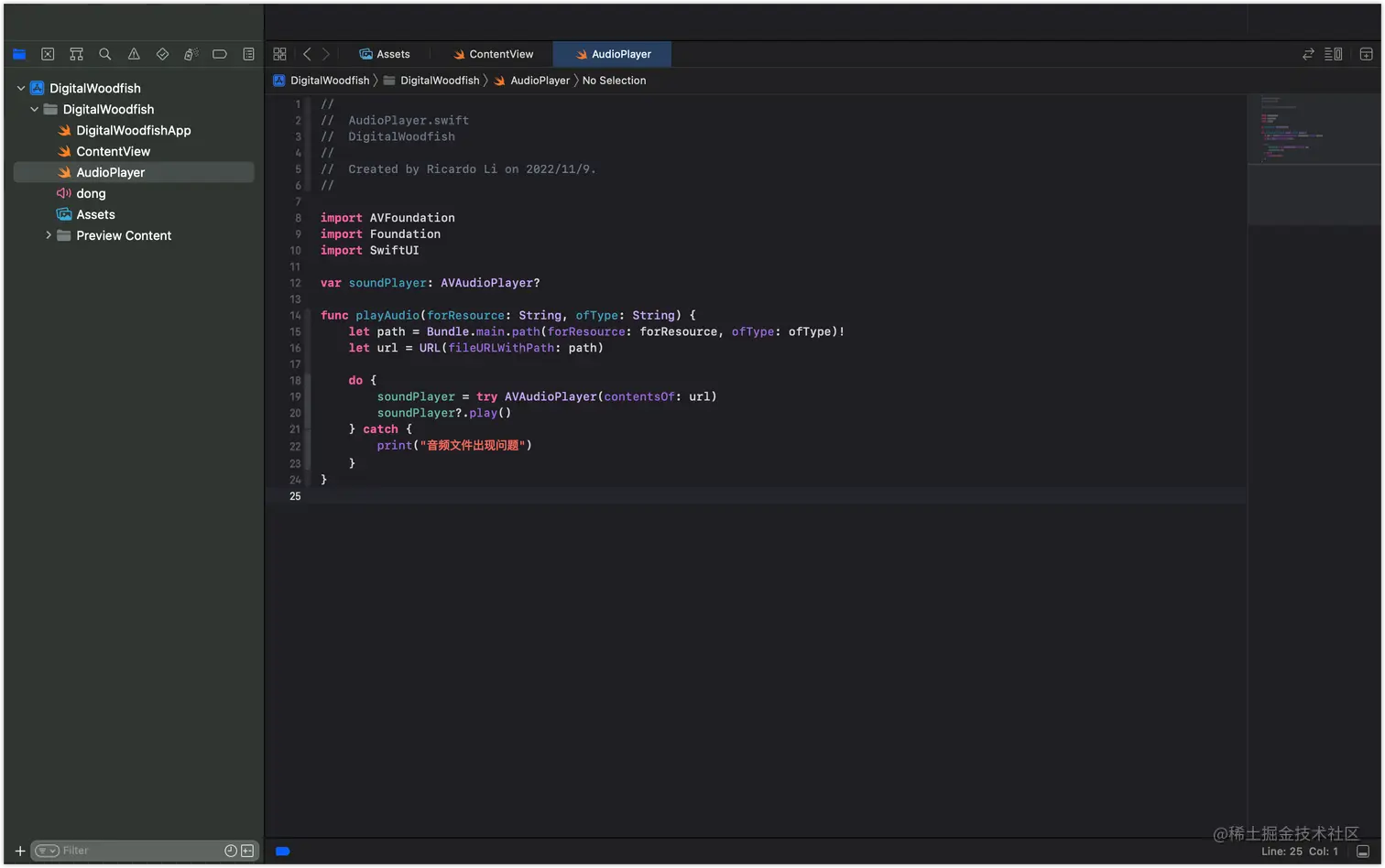Click the "import AVFoundation" code line
The image size is (1385, 868).
(387, 218)
